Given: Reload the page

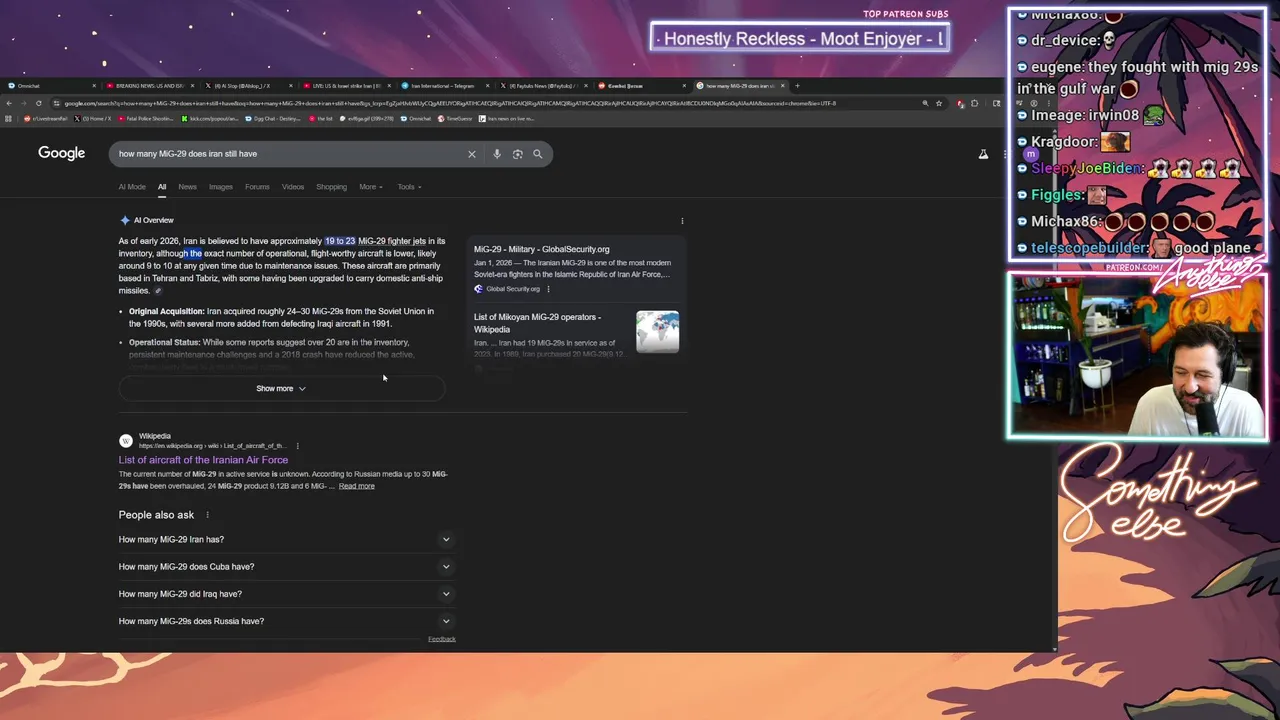Looking at the screenshot, I should [39, 103].
